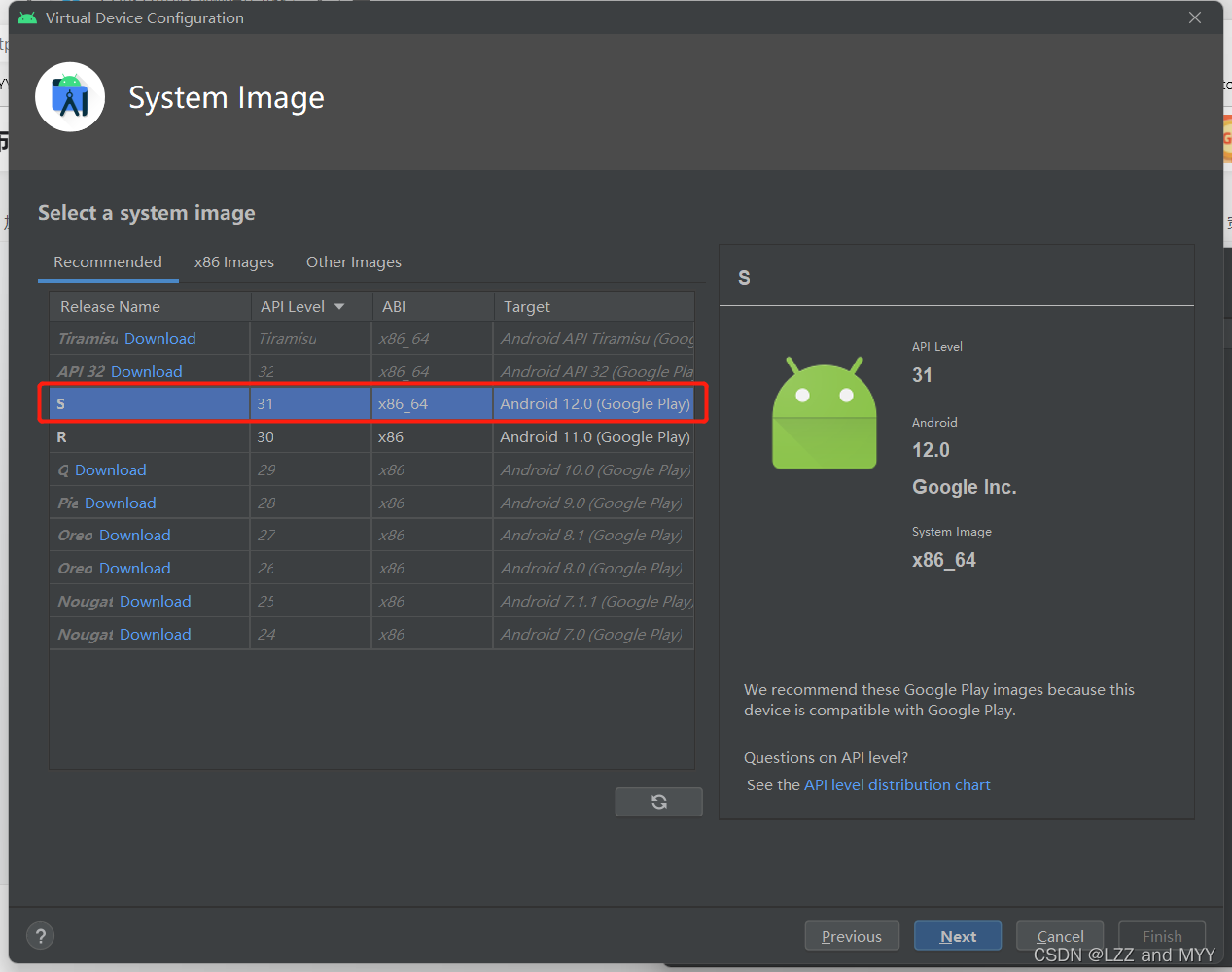Click the ABI column header
Viewport: 1232px width, 972px height.
tap(433, 306)
